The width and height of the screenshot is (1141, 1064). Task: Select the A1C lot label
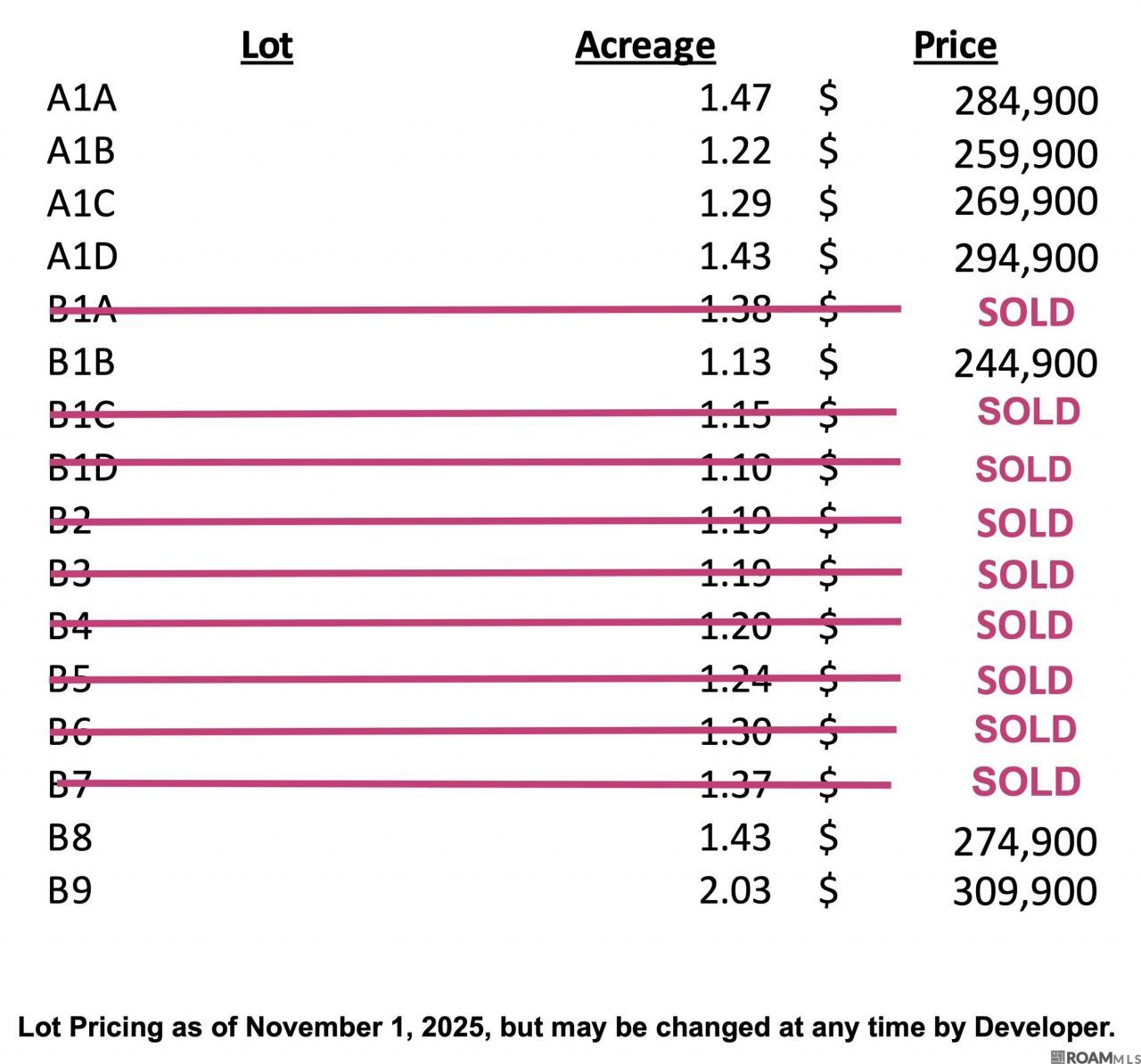81,204
